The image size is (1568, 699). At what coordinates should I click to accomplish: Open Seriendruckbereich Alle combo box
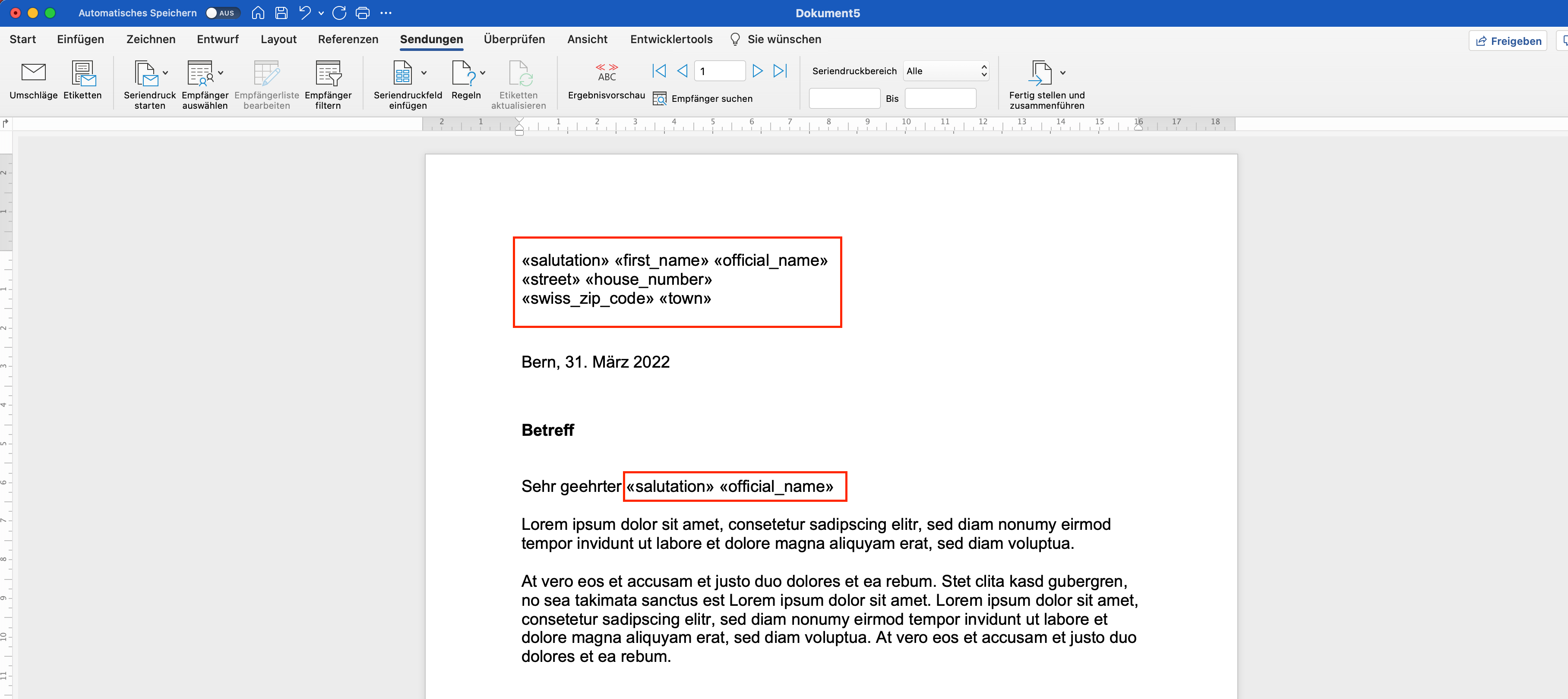[946, 71]
